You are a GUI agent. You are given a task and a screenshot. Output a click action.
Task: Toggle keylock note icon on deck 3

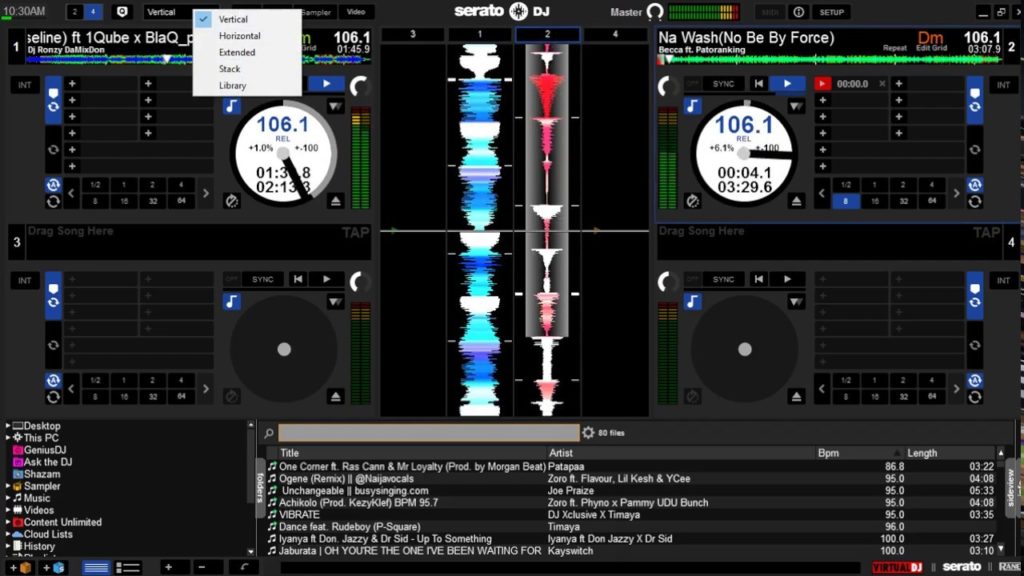tap(231, 301)
